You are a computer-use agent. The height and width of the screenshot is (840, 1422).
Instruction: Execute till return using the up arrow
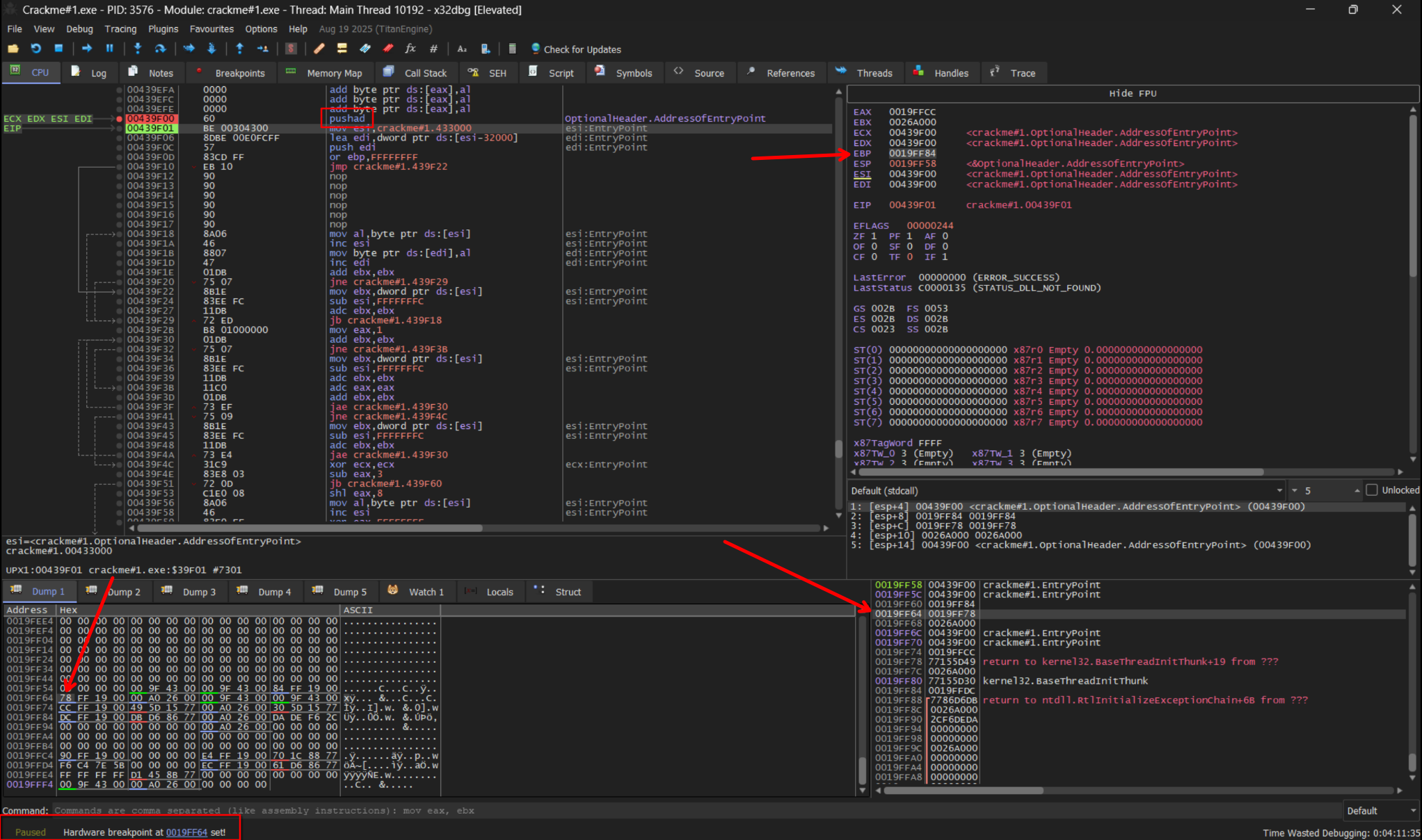point(240,49)
